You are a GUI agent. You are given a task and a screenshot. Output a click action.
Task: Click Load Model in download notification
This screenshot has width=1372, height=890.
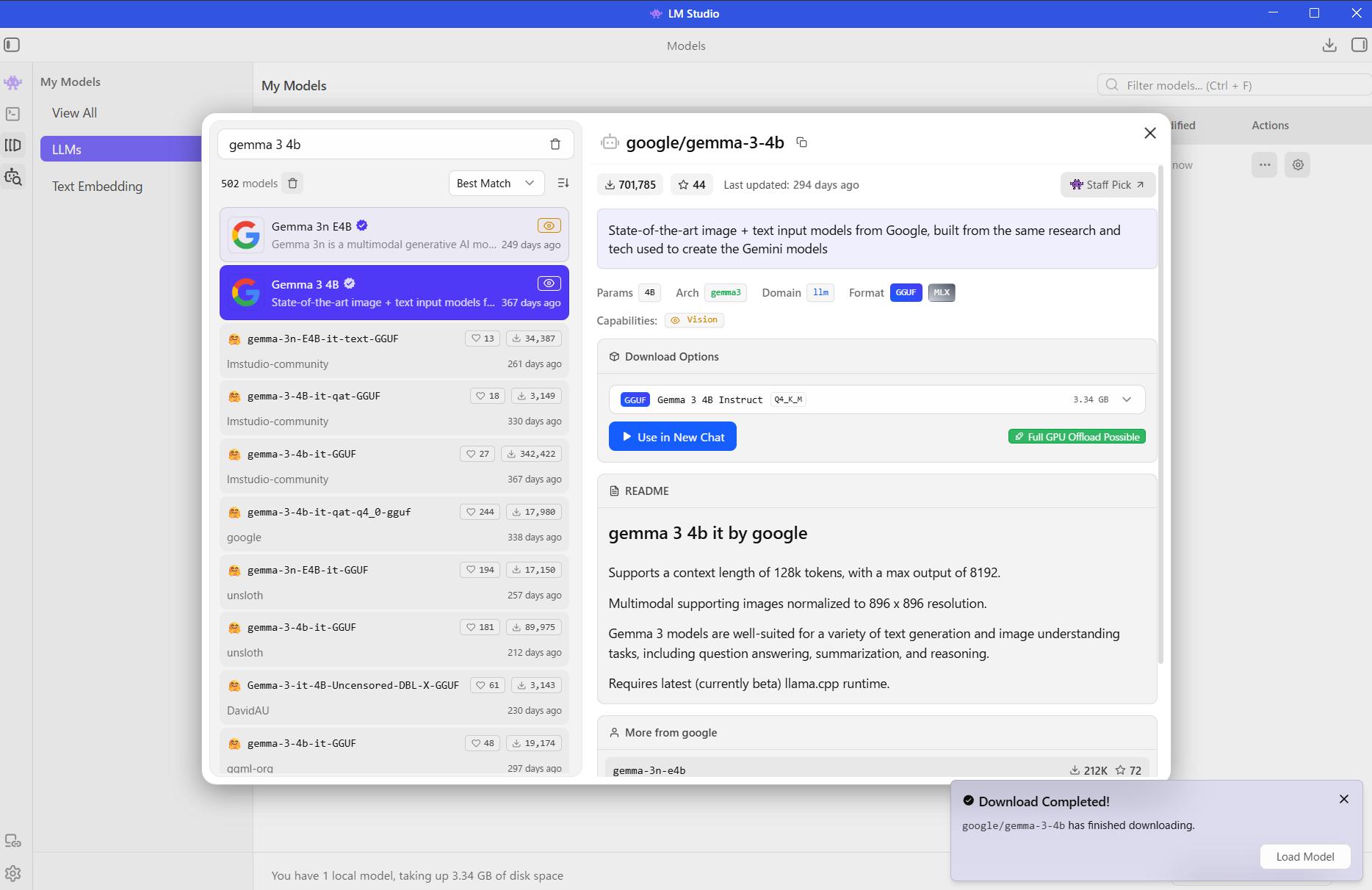click(1304, 856)
